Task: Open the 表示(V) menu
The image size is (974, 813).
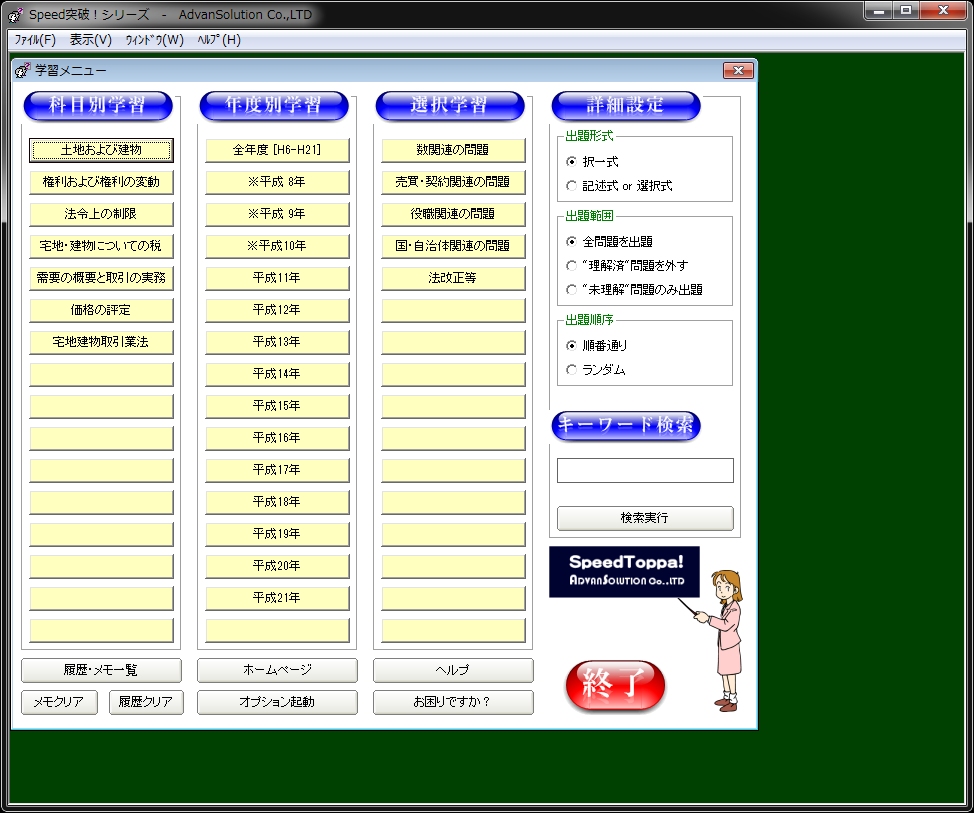Action: pyautogui.click(x=91, y=40)
